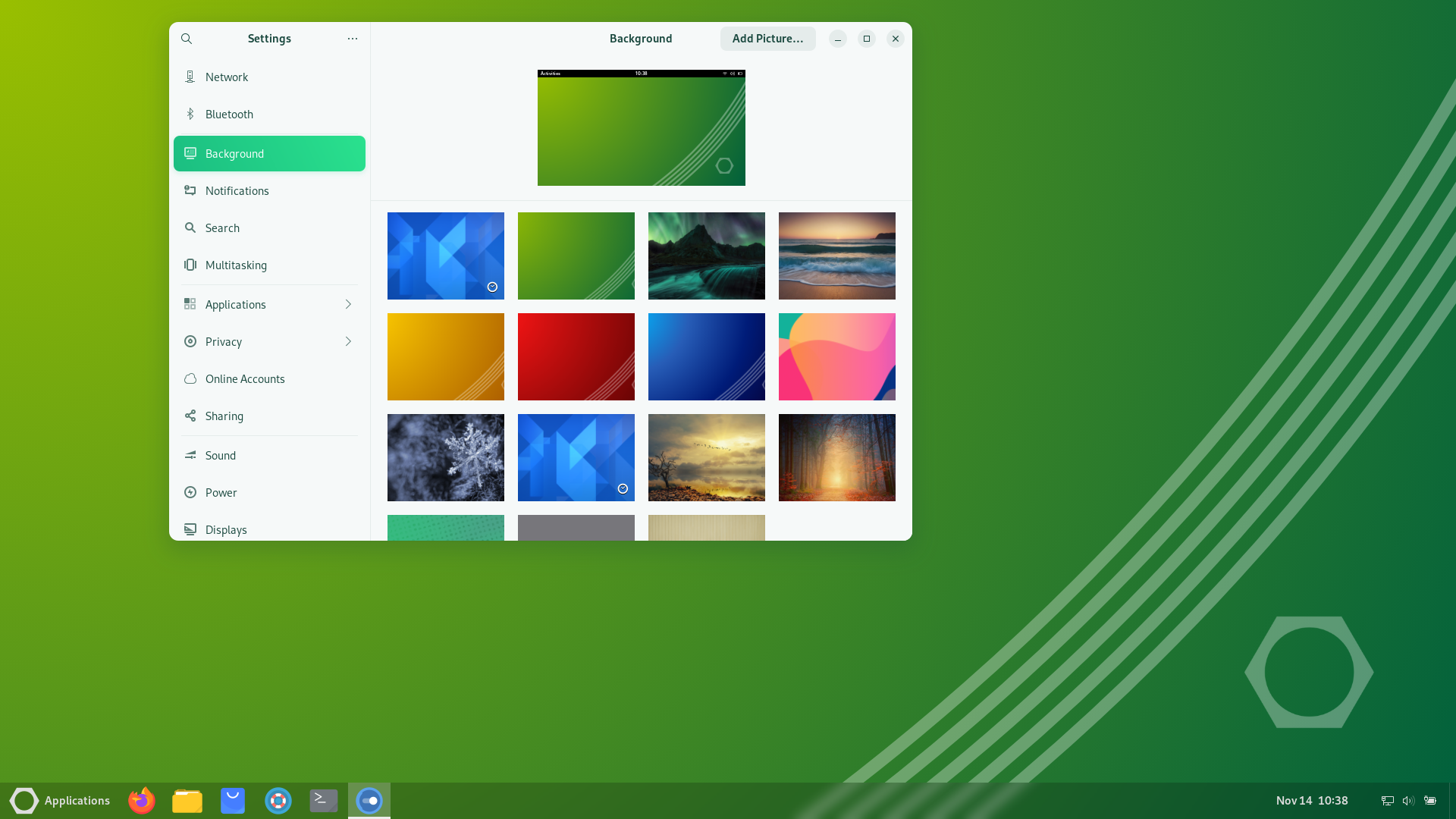Viewport: 1456px width, 819px height.
Task: Open Sharing settings
Action: pyautogui.click(x=269, y=416)
